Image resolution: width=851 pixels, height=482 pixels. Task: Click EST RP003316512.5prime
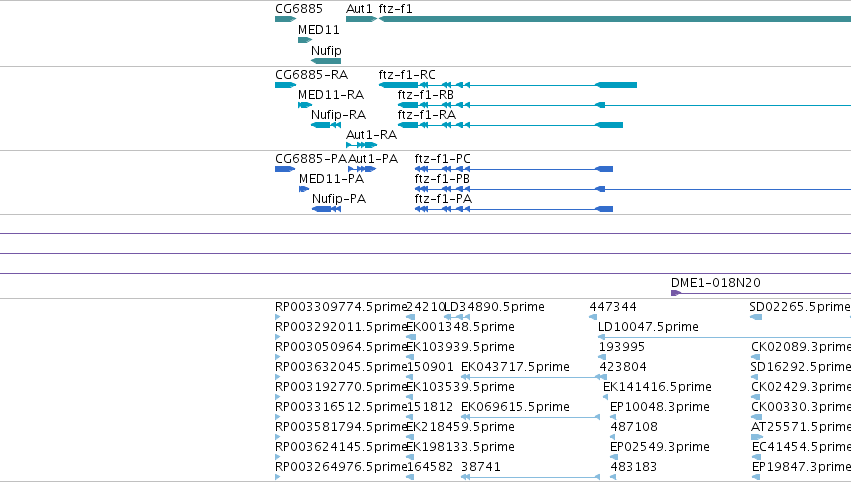[x=341, y=407]
